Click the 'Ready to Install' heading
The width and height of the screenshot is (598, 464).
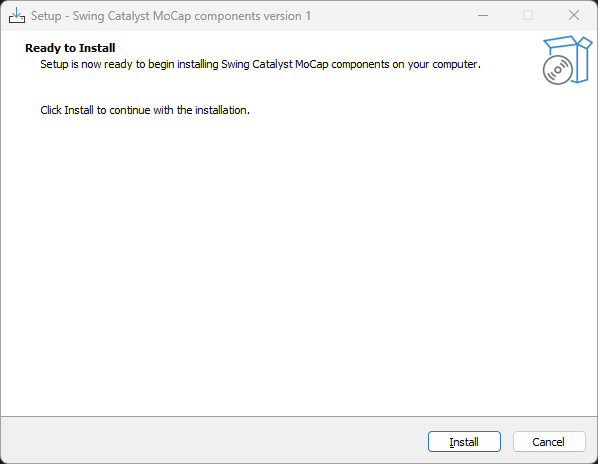tap(70, 48)
